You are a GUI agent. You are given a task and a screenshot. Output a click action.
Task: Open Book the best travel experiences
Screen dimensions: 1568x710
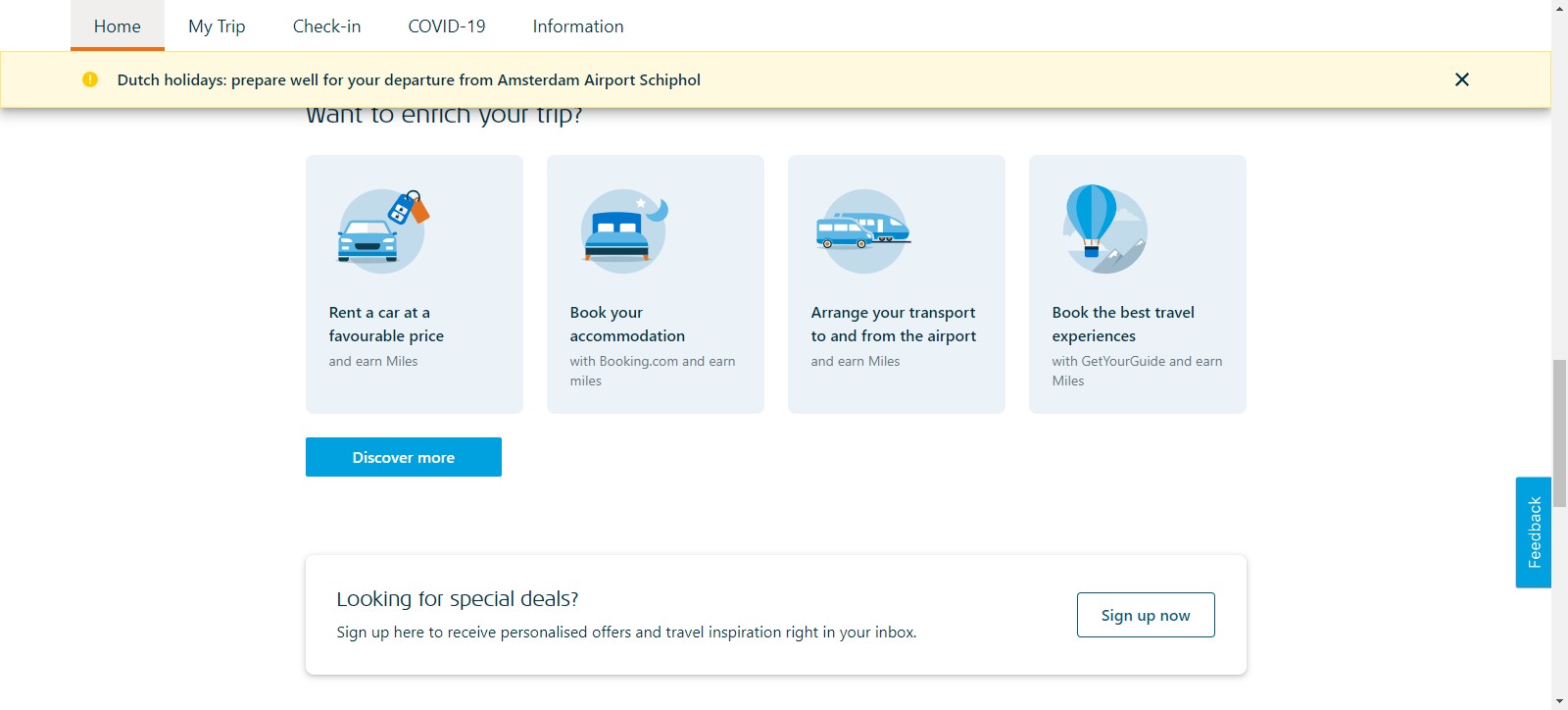pyautogui.click(x=1123, y=324)
